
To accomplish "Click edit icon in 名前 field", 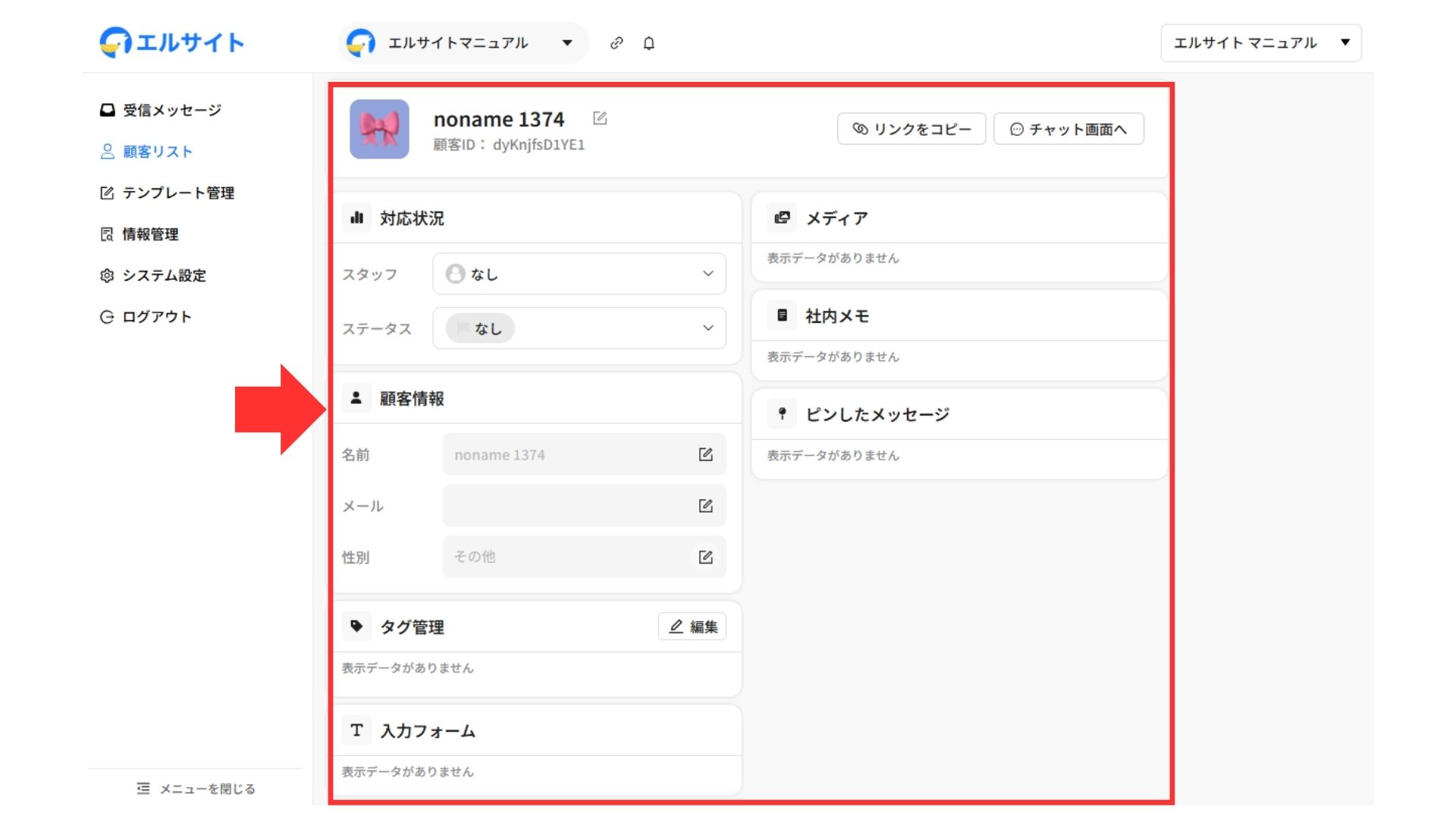I will pos(705,454).
